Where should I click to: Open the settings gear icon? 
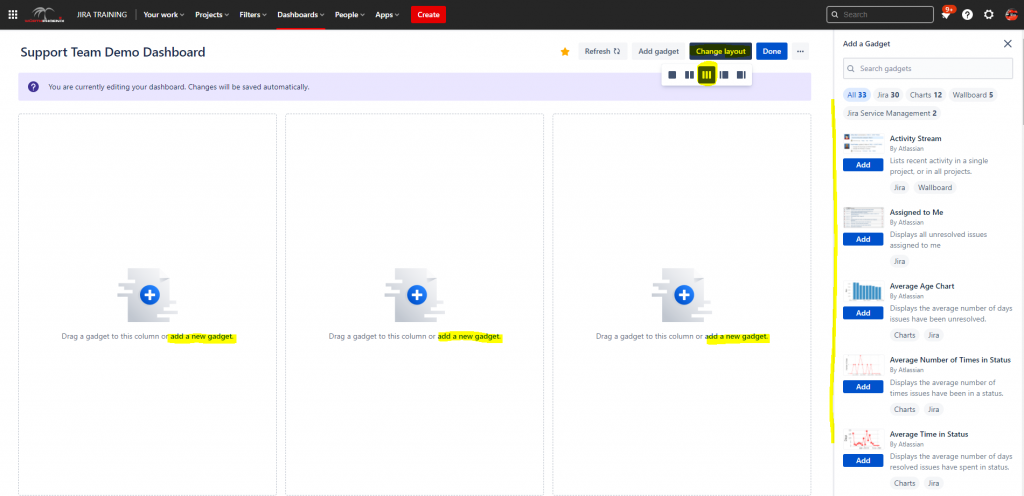(989, 14)
